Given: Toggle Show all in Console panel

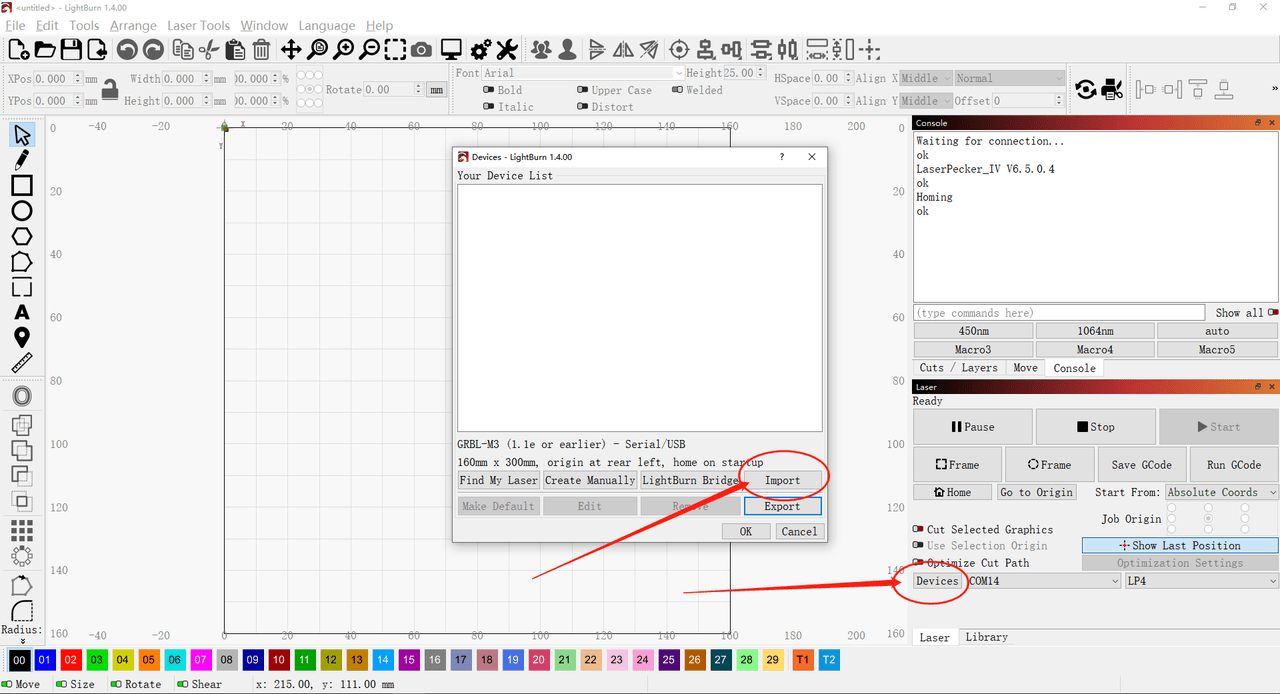Looking at the screenshot, I should [x=1272, y=313].
